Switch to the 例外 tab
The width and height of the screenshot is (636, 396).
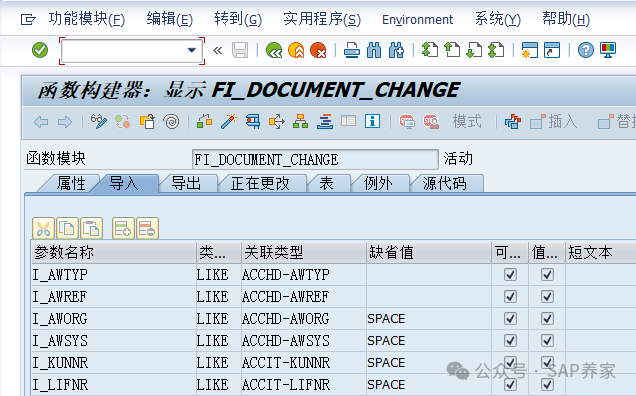tap(378, 183)
